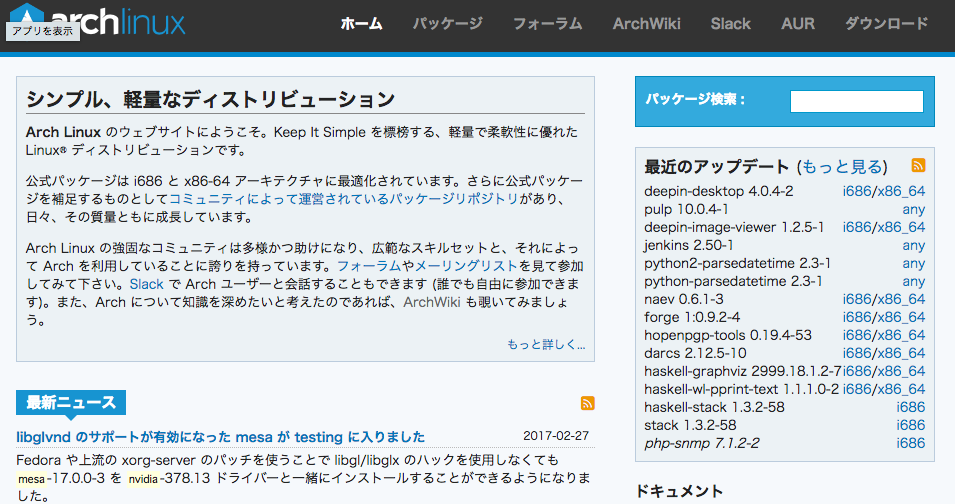Image resolution: width=955 pixels, height=504 pixels.
Task: Open the haskell-wl-pprint-text 1.1.1.0-2 package
Action: click(741, 389)
